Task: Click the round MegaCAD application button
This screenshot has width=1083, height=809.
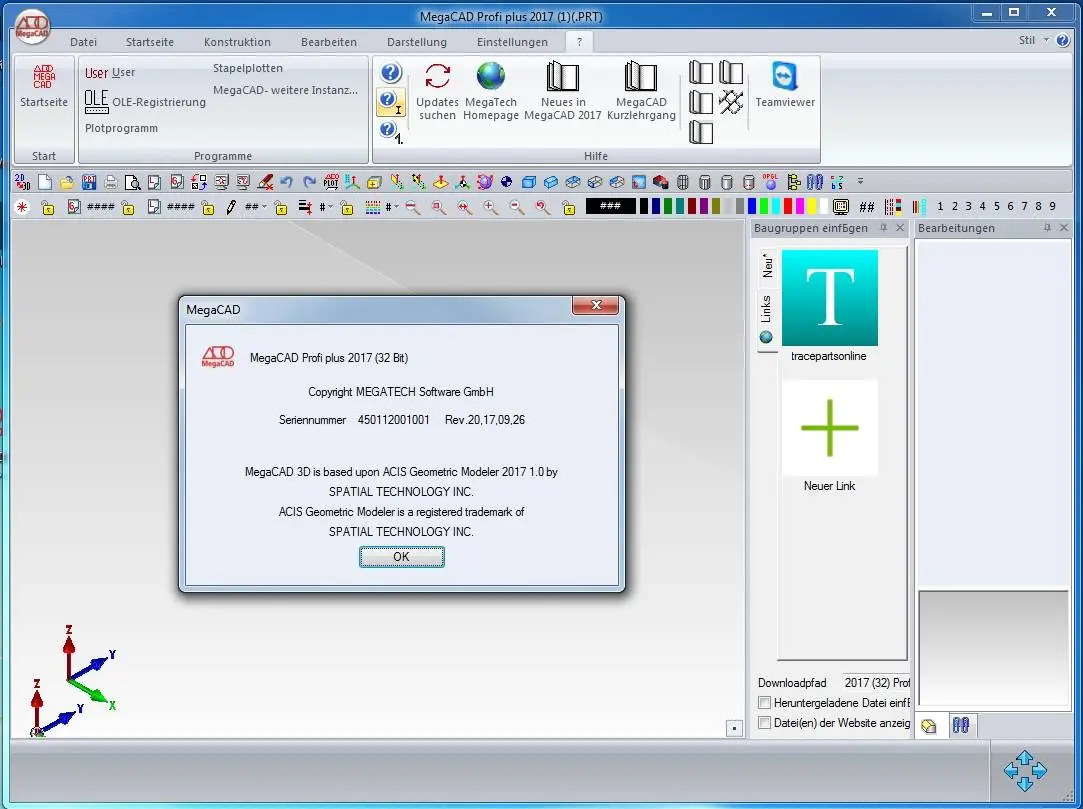Action: click(x=32, y=26)
